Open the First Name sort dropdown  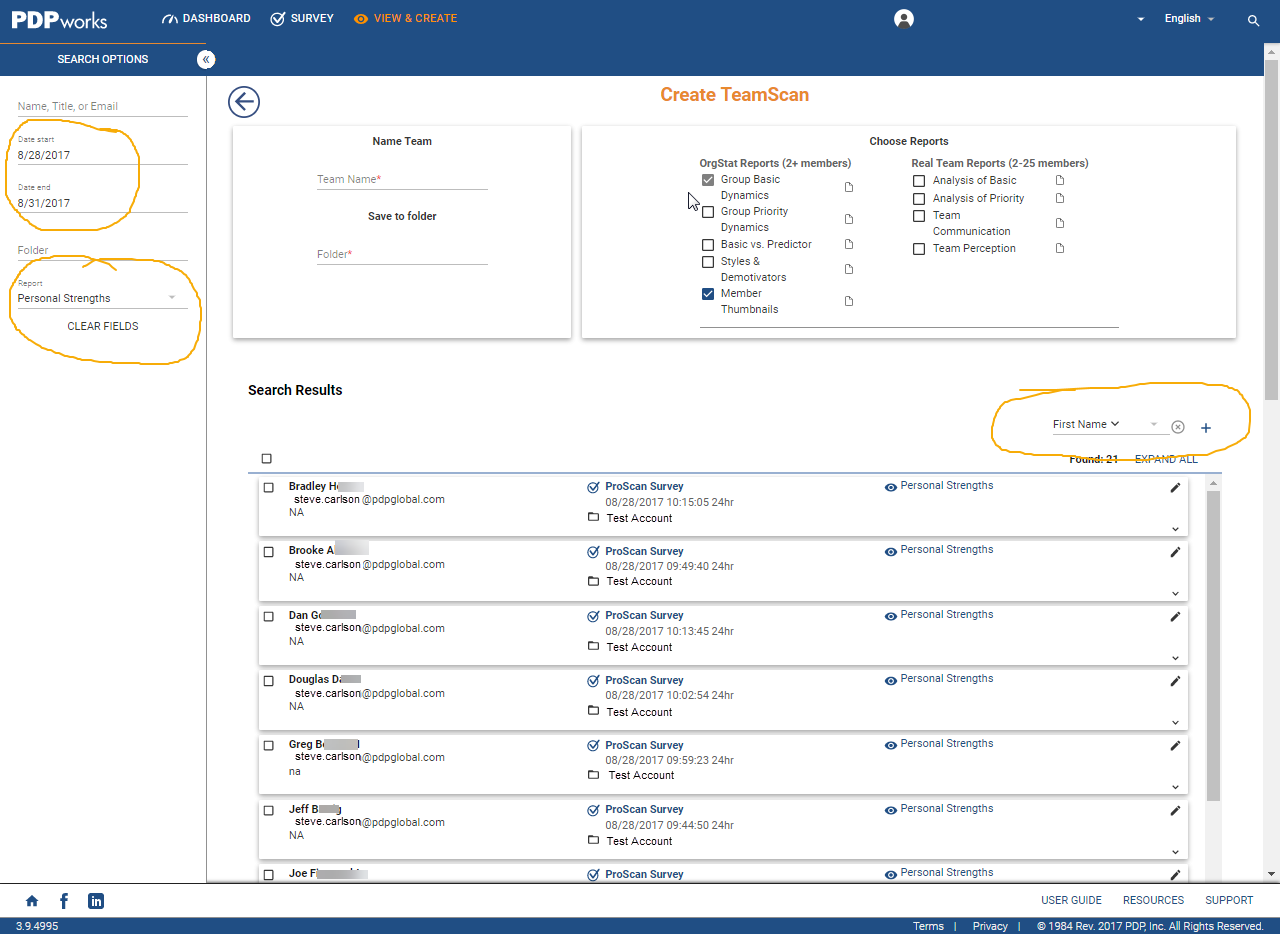tap(1110, 425)
